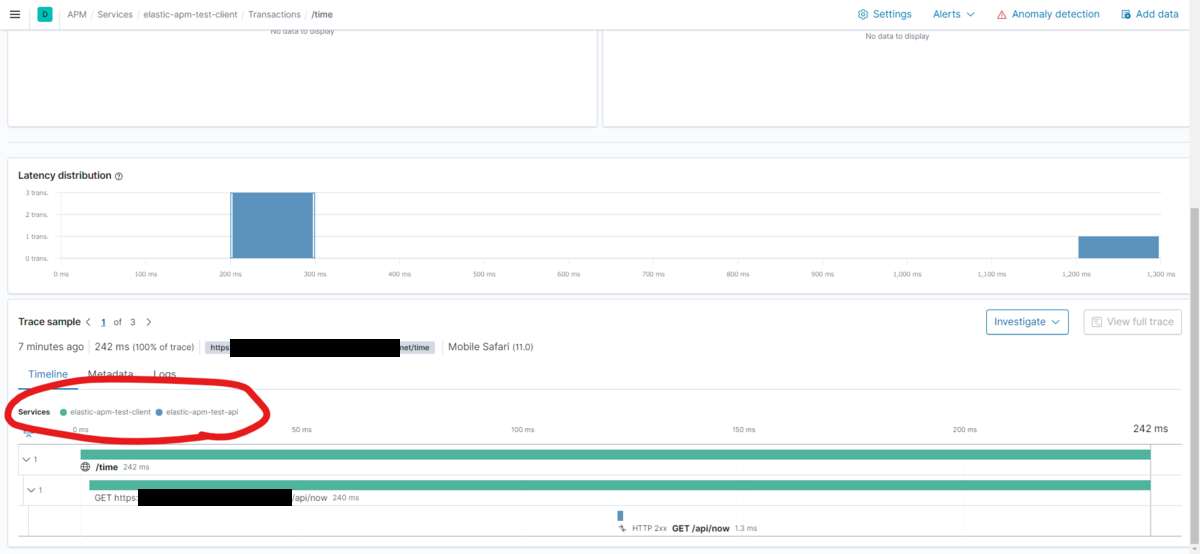Image resolution: width=1200 pixels, height=554 pixels.
Task: Go to next trace sample
Action: point(149,322)
